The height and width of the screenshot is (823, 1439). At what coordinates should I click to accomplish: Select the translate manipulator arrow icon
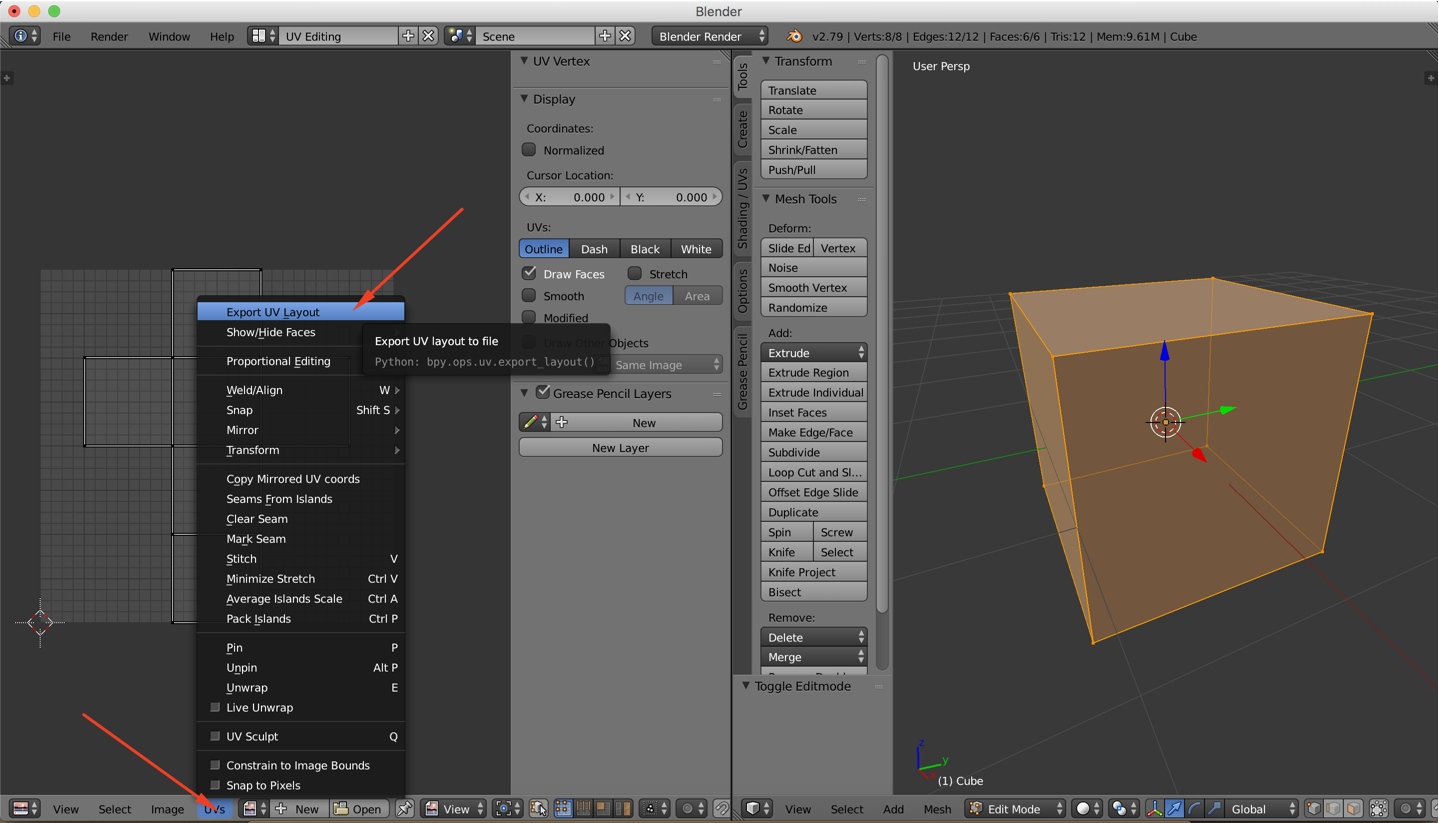(1175, 808)
